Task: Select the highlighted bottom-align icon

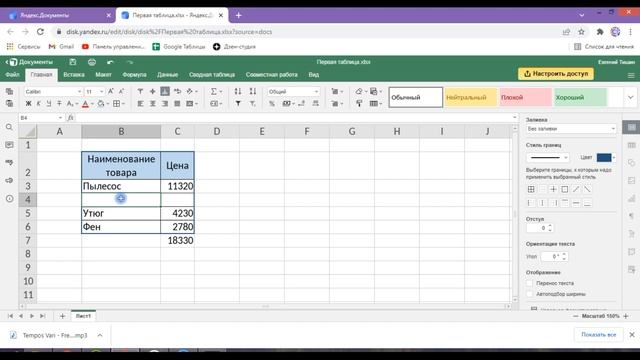Action: click(x=165, y=91)
